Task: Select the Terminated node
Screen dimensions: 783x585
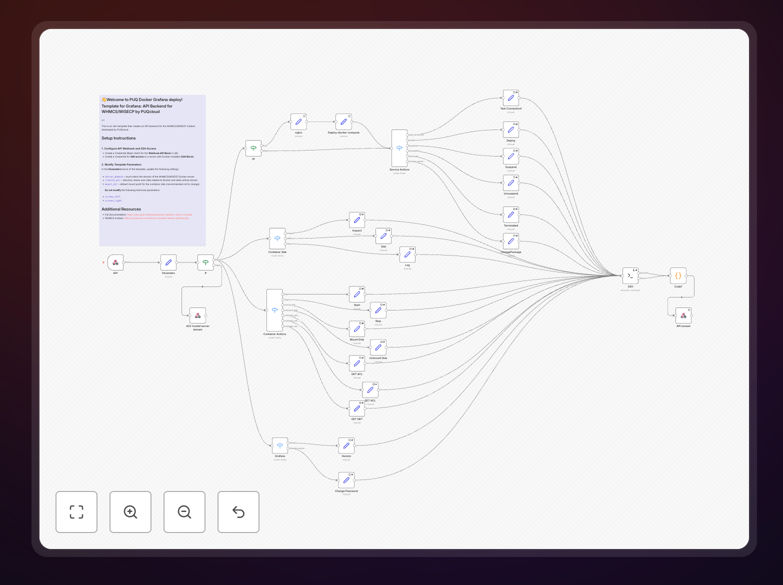Action: (x=511, y=215)
